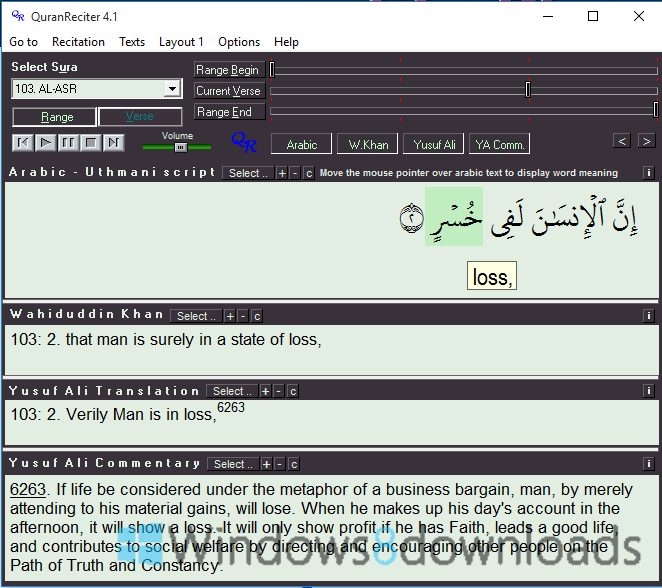Open the Layout 1 menu
Screen dimensions: 662x588
point(181,42)
